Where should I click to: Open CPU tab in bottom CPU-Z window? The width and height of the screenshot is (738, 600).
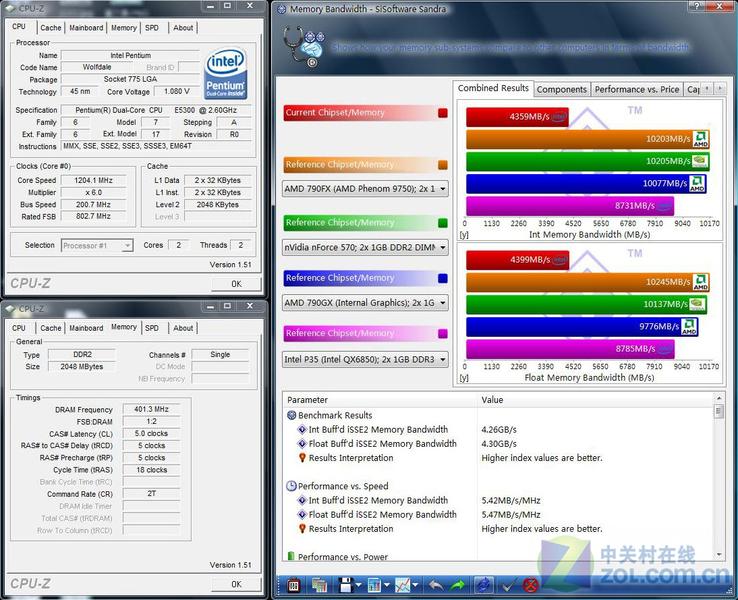[19, 328]
